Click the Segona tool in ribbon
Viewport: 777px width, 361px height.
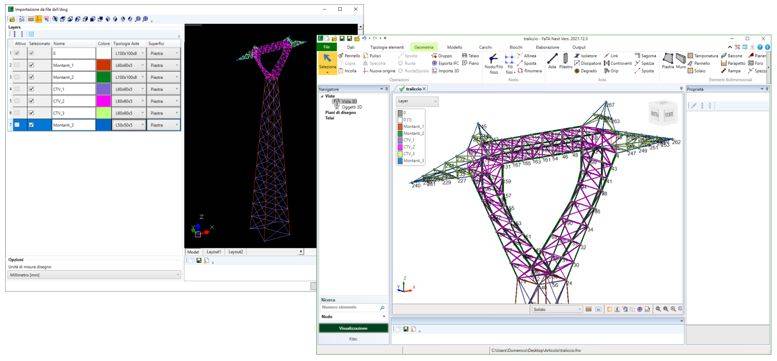(x=645, y=56)
